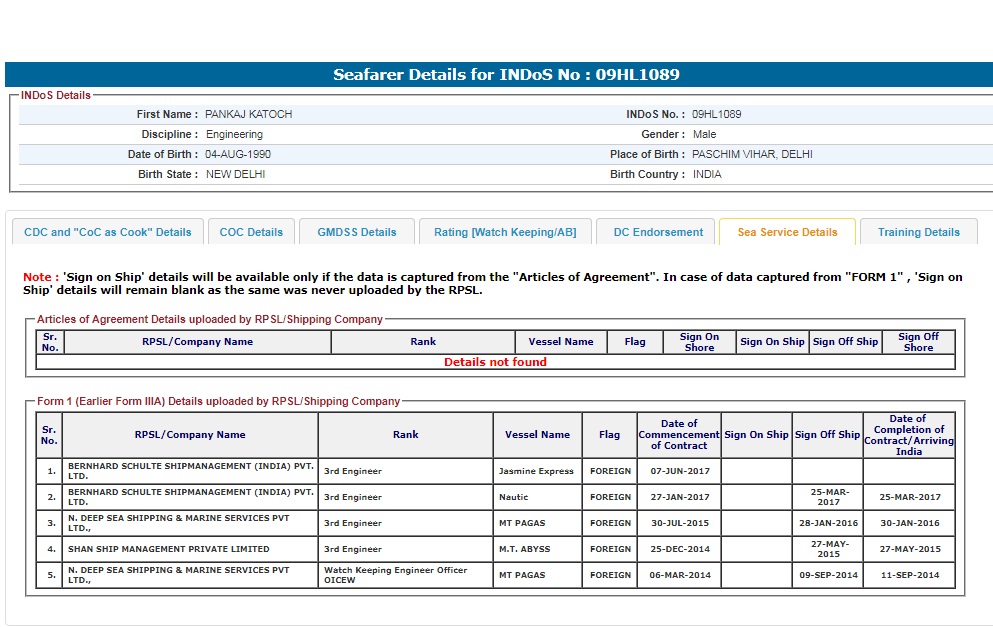Click the Vessel Name header in the Form 1 table
Image resolution: width=993 pixels, height=627 pixels.
tap(537, 435)
